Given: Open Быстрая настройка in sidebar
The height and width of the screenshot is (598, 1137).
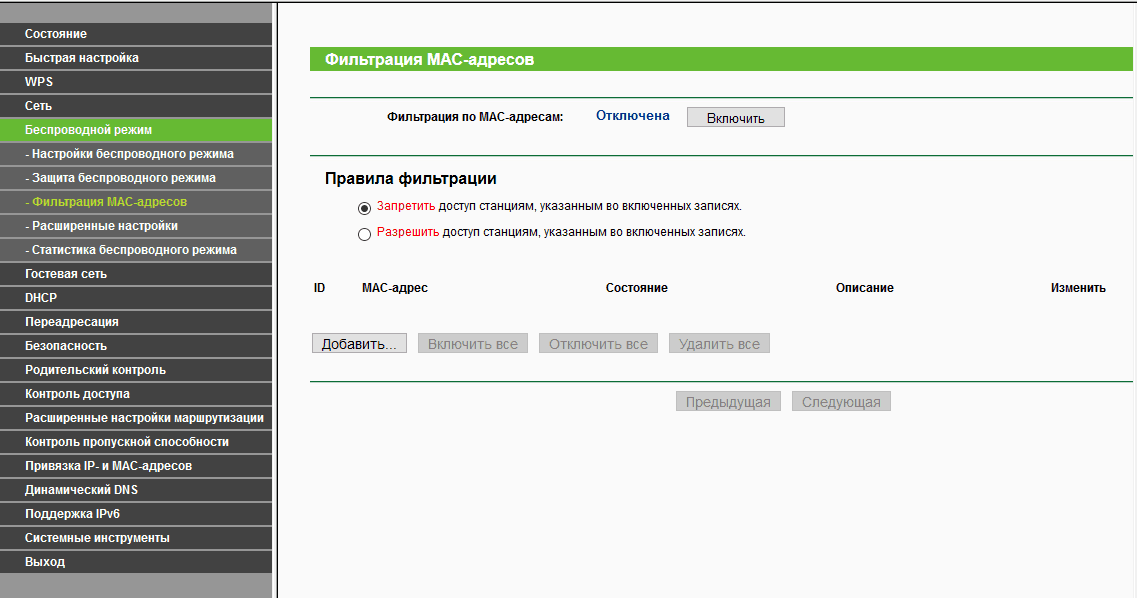Looking at the screenshot, I should [x=136, y=58].
